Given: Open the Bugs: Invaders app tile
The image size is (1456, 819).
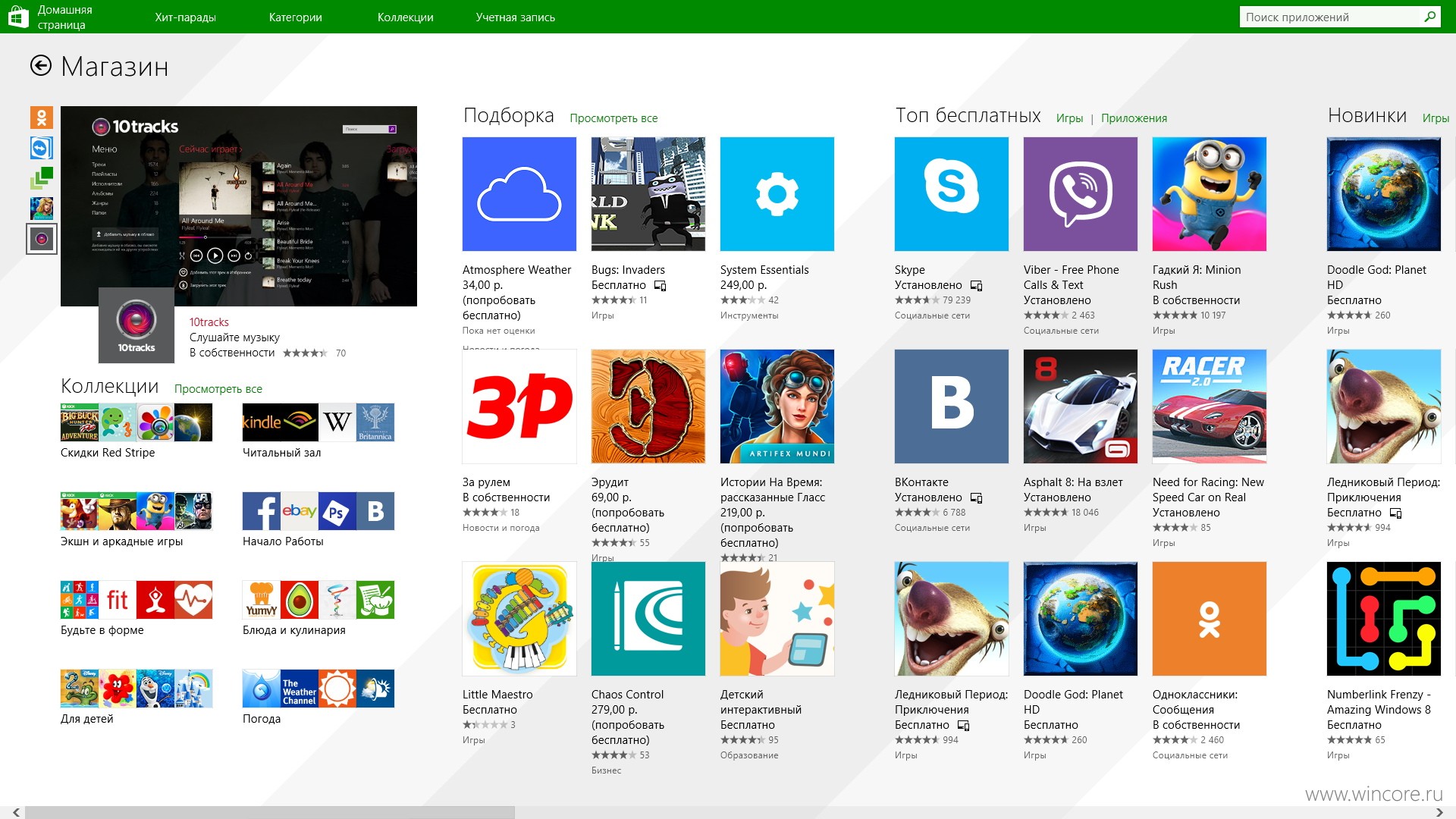Looking at the screenshot, I should coord(648,194).
